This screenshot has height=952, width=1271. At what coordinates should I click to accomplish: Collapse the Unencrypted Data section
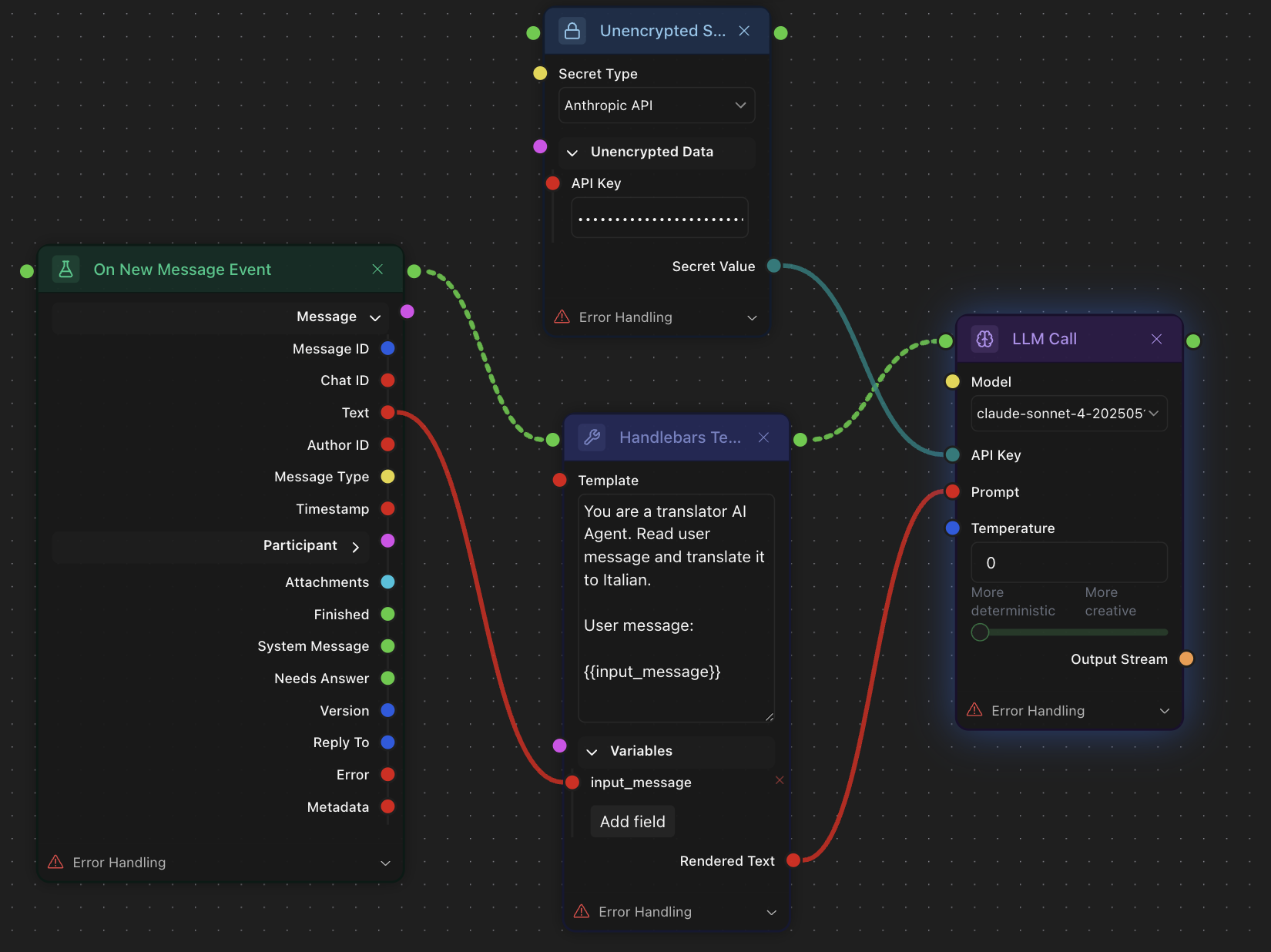coord(572,153)
